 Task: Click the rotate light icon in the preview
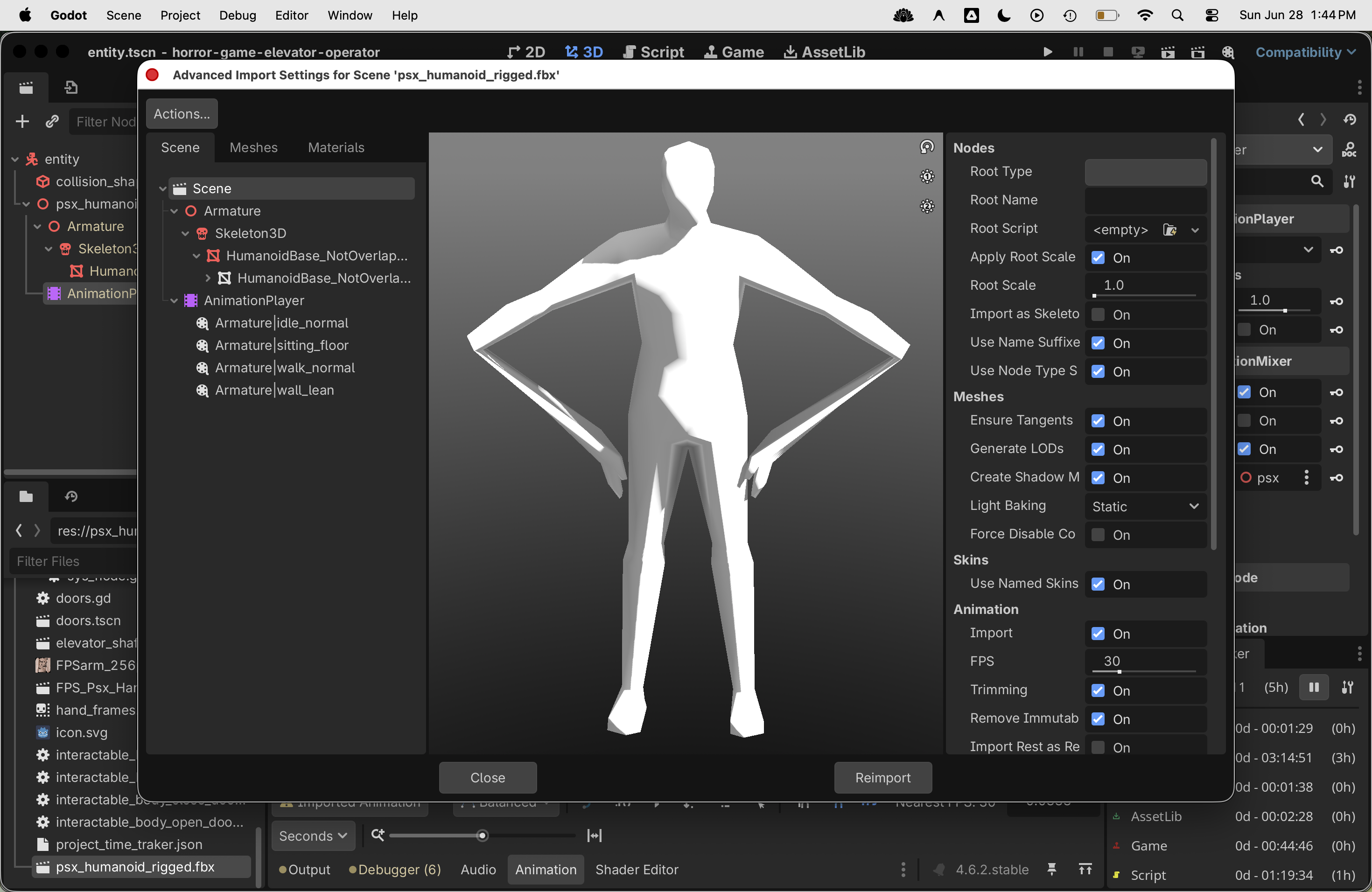[926, 147]
